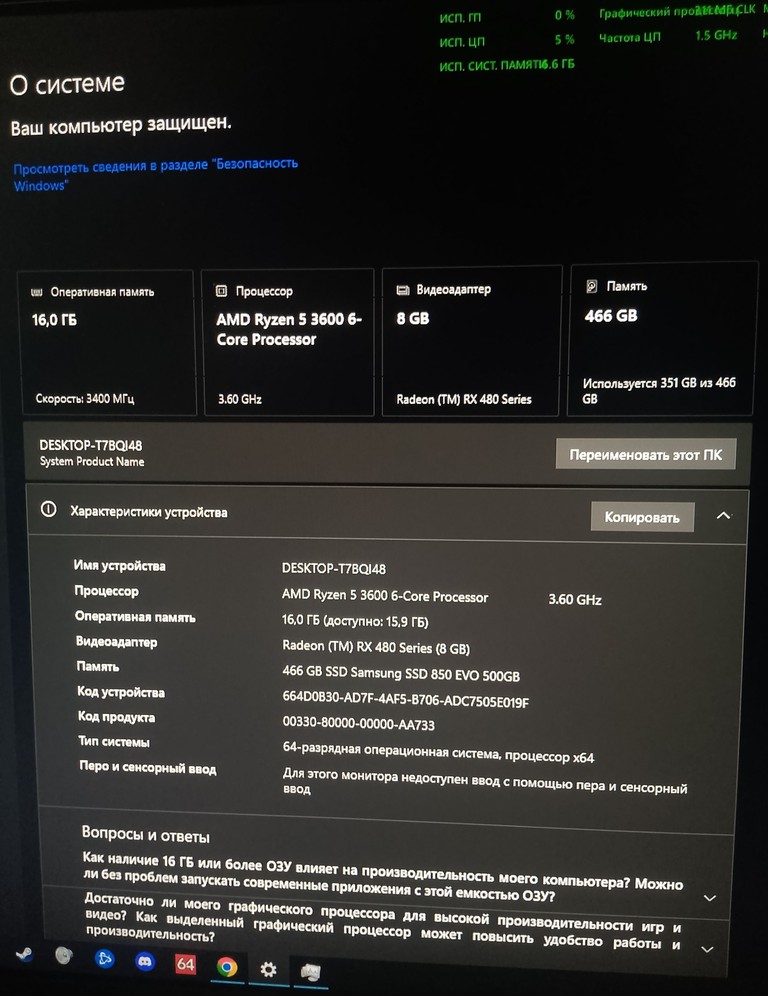Click AMD Ryzen 5 3600 6-Core Processor spec value
Viewport: 768px width, 996px height.
(x=385, y=596)
